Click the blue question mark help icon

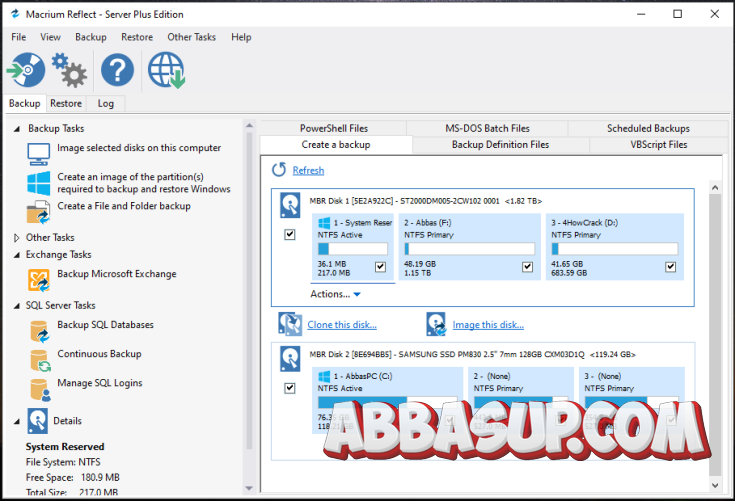[x=117, y=70]
